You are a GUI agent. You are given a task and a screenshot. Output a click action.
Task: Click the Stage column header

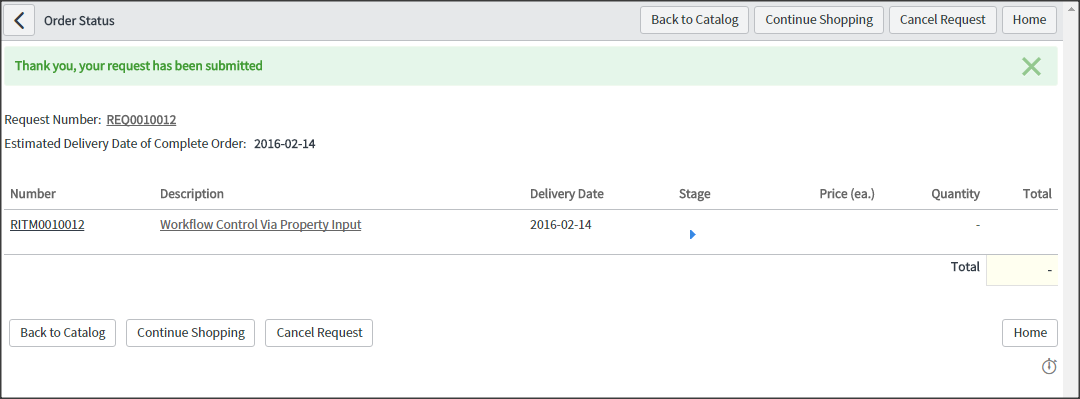[694, 194]
